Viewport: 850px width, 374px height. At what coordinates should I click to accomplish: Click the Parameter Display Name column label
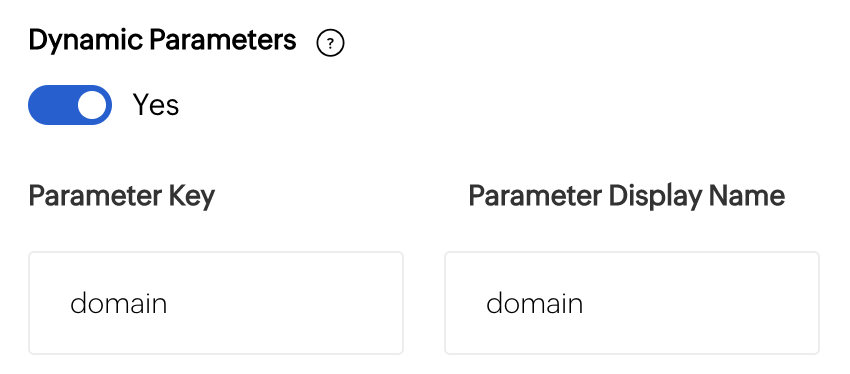(627, 196)
